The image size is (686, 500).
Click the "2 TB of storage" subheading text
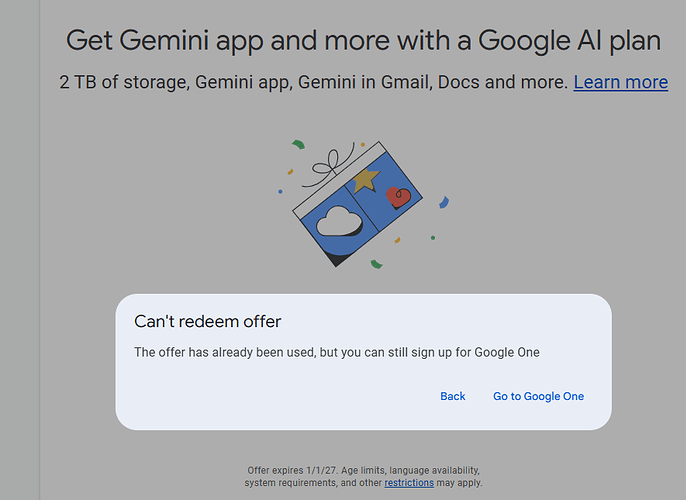(313, 82)
